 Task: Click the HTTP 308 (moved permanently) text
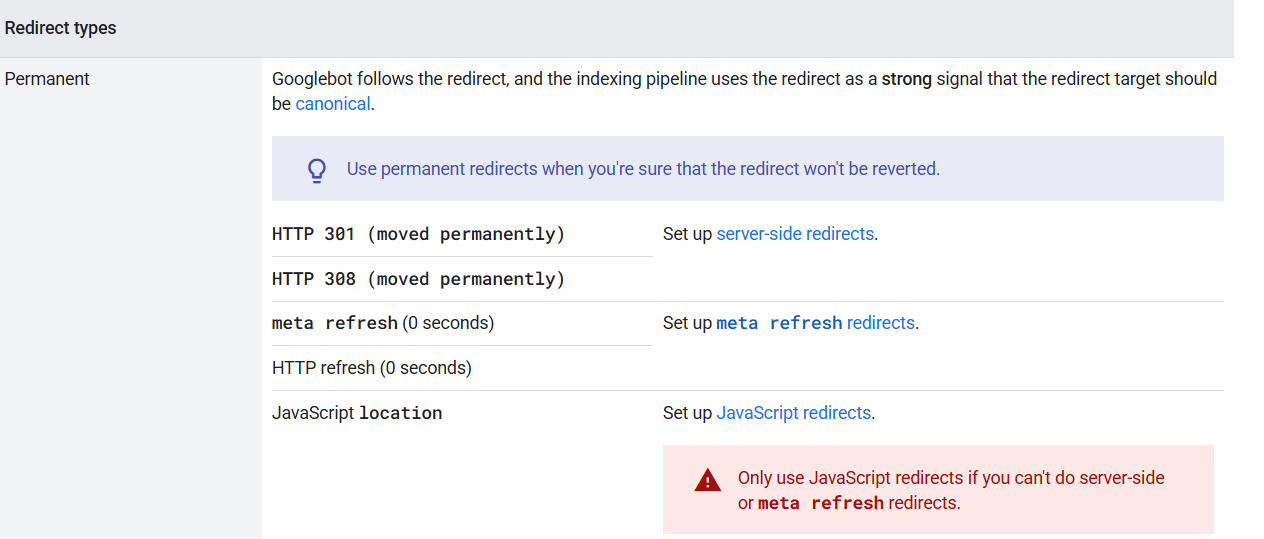tap(418, 279)
